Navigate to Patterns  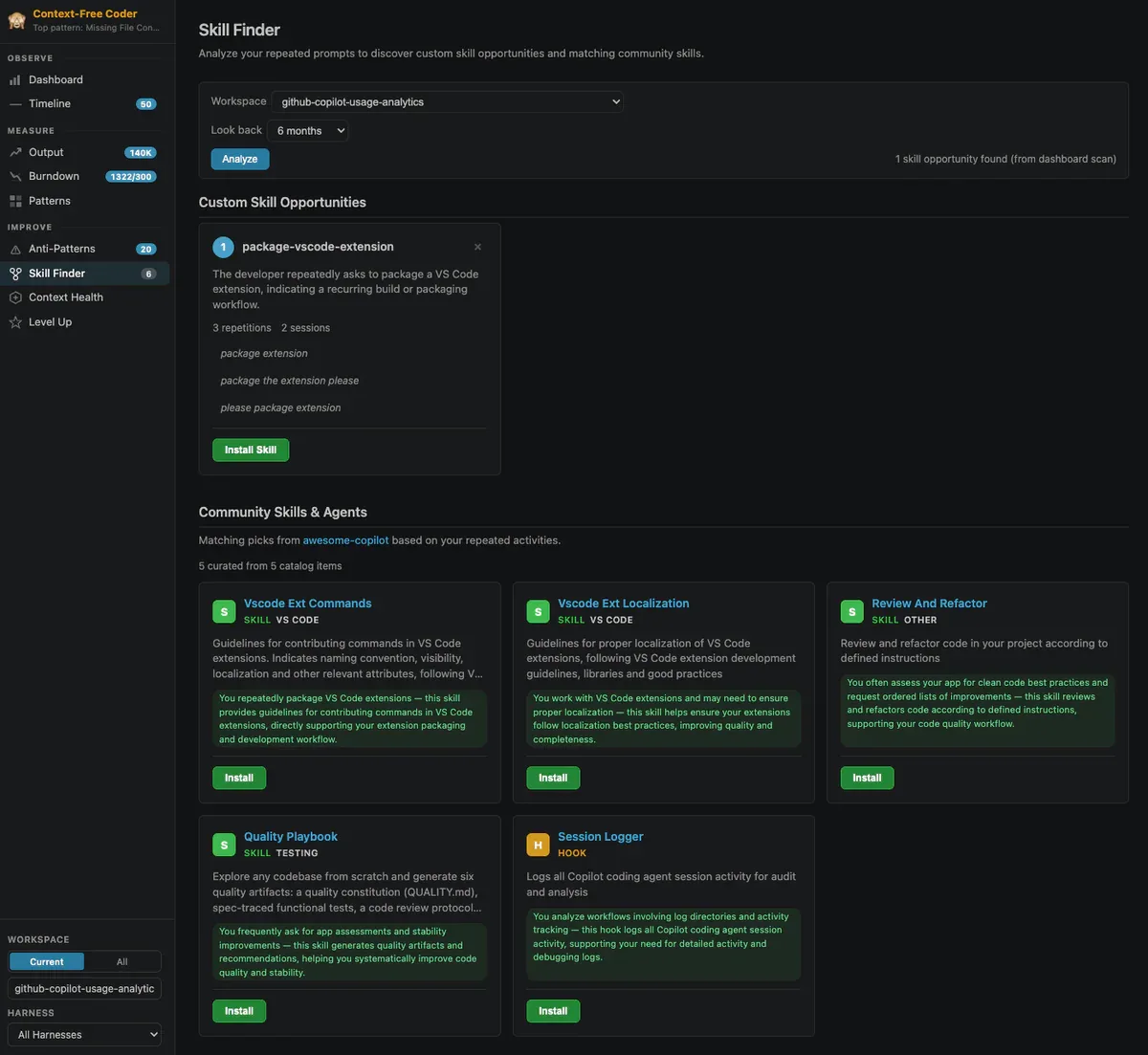86,202
